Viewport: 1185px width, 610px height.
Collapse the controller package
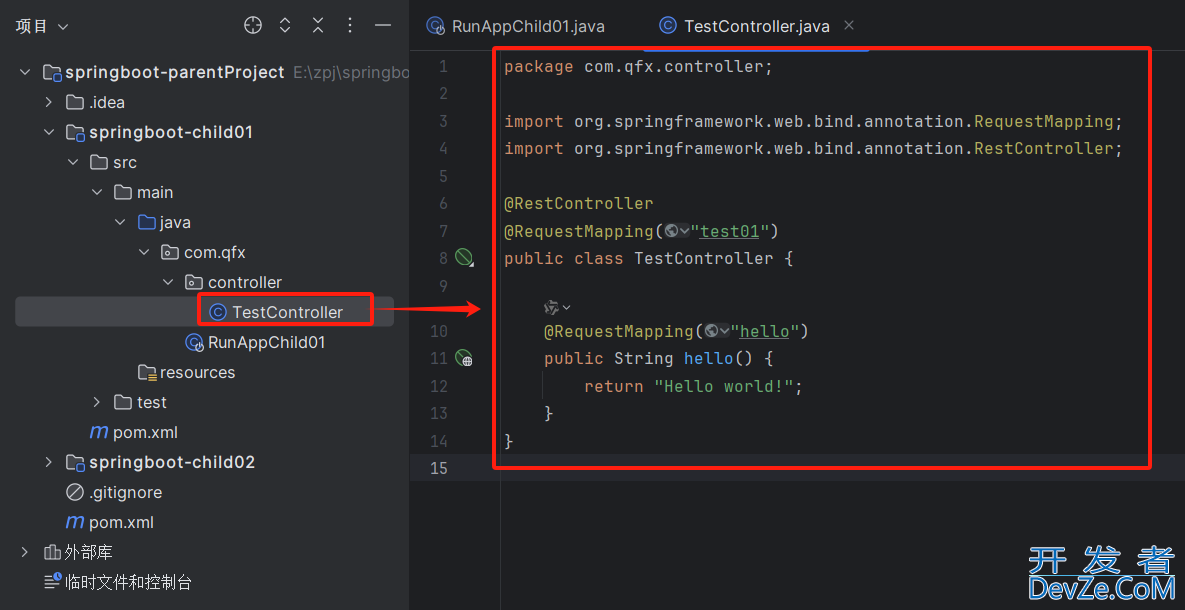[169, 283]
